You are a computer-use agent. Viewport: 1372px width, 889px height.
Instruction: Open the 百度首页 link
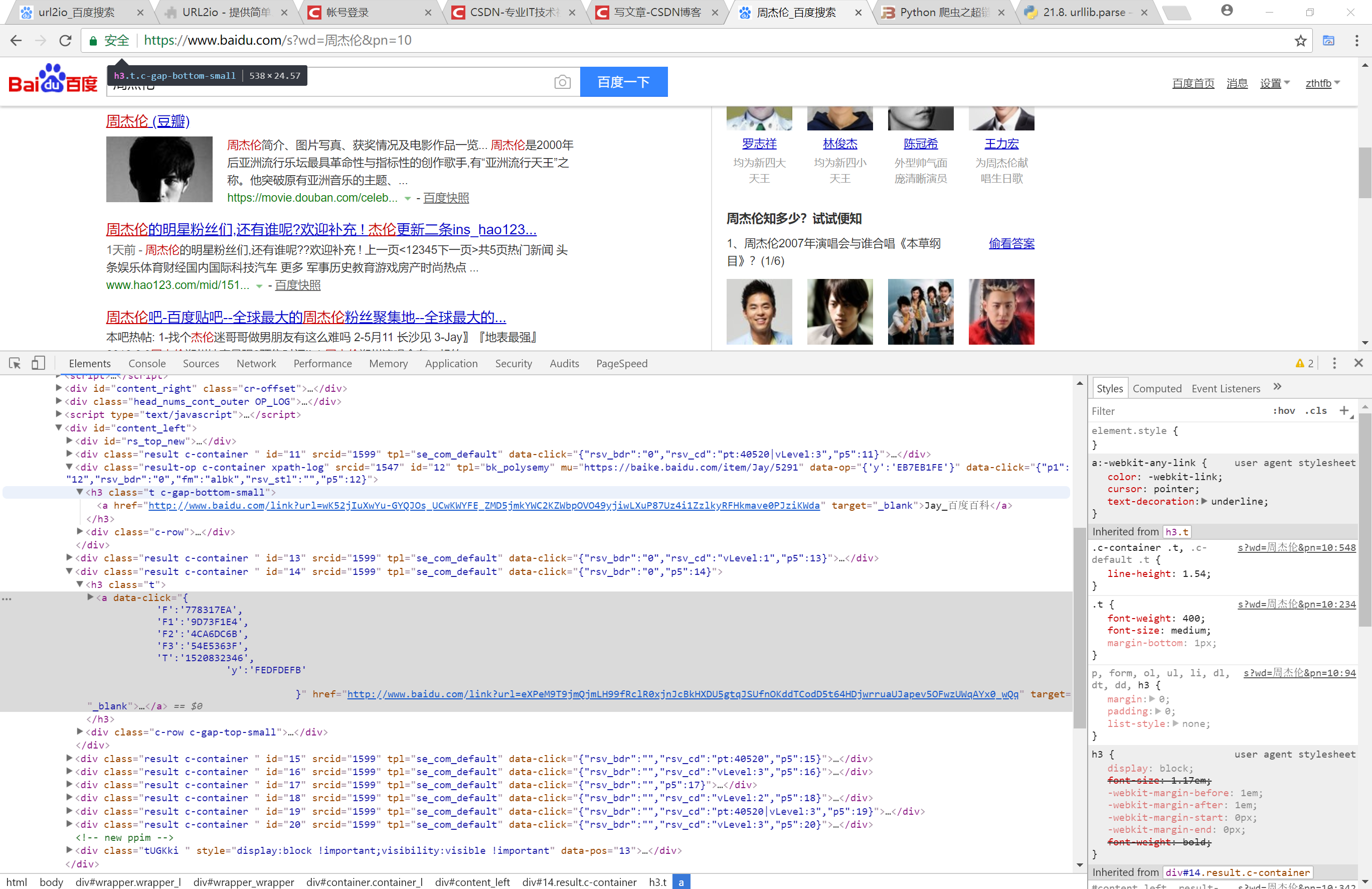(1193, 84)
